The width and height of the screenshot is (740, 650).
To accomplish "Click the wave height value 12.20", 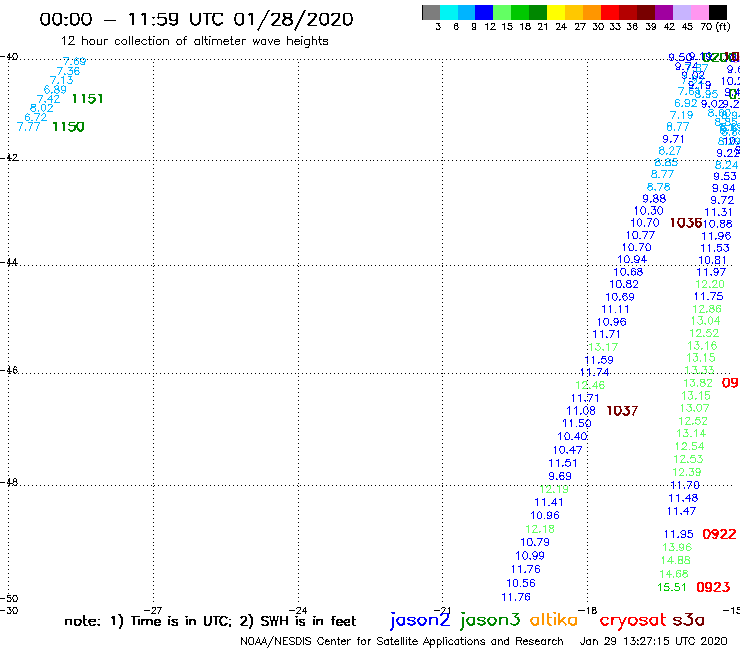I will [710, 284].
